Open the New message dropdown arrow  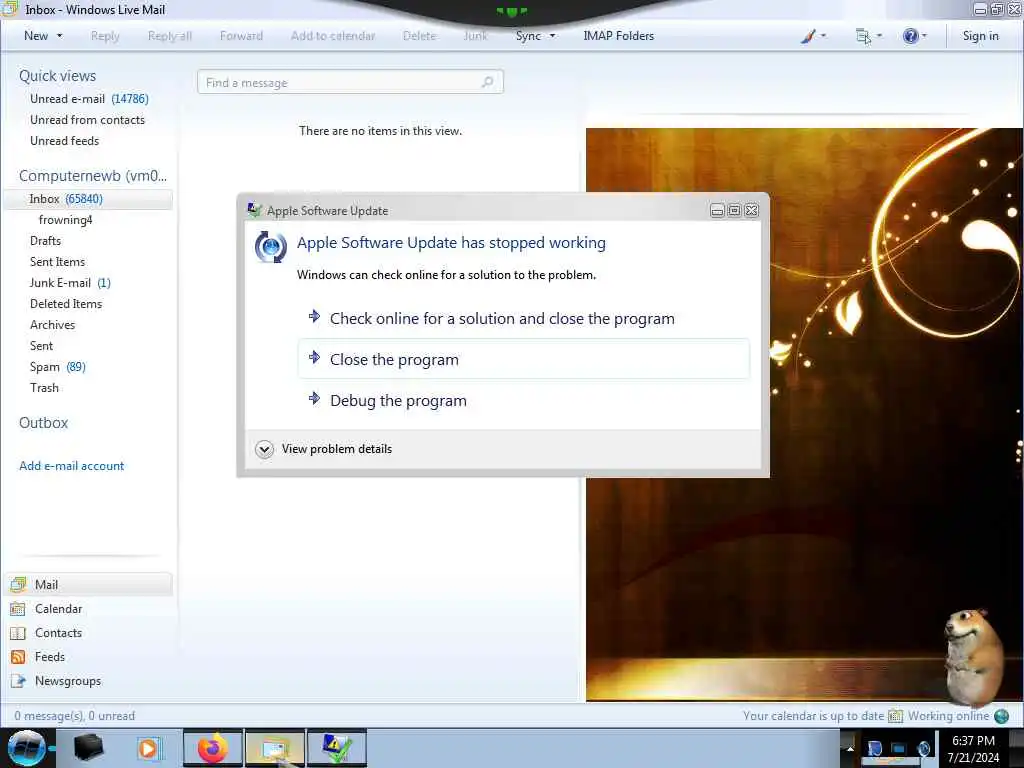[59, 36]
